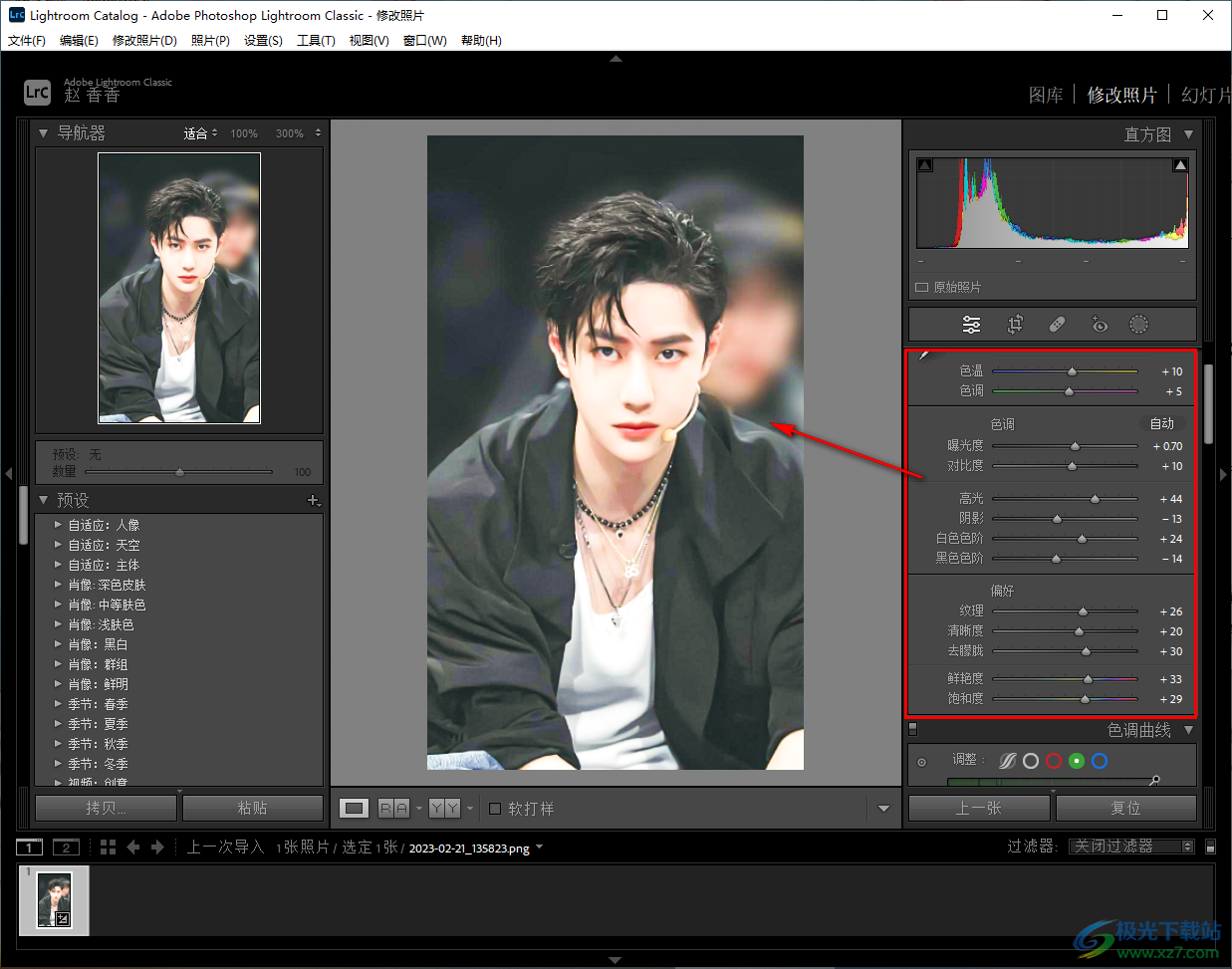Click the 粘贴 button
This screenshot has width=1232, height=969.
(x=253, y=808)
